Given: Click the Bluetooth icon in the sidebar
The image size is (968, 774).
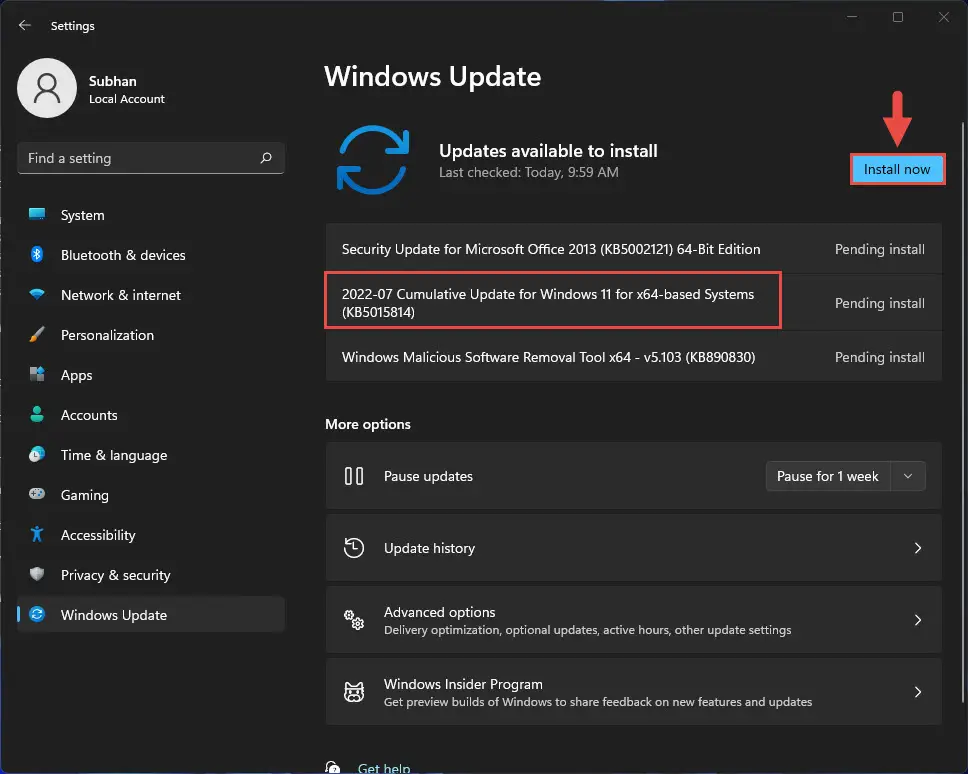Looking at the screenshot, I should tap(37, 254).
